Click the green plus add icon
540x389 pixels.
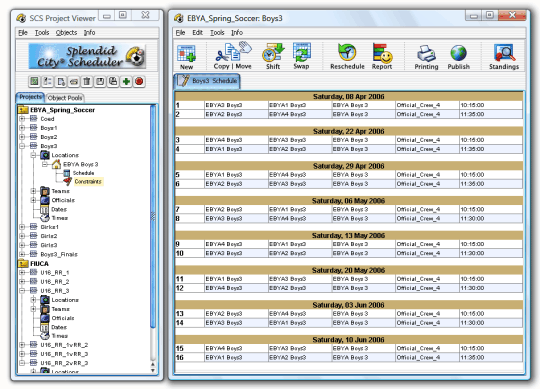point(126,82)
